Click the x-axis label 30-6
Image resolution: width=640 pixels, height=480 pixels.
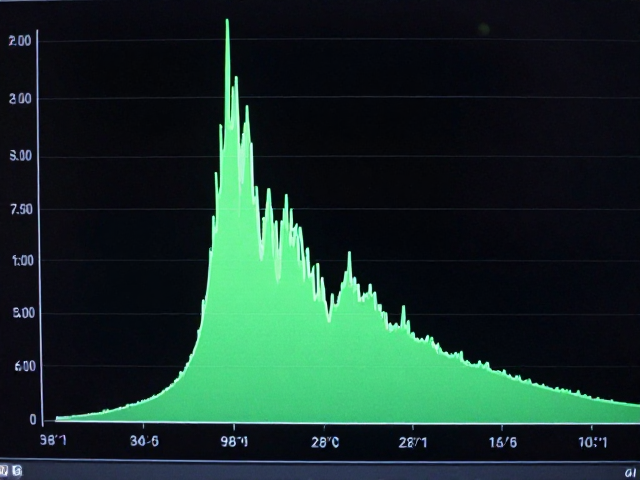(144, 441)
